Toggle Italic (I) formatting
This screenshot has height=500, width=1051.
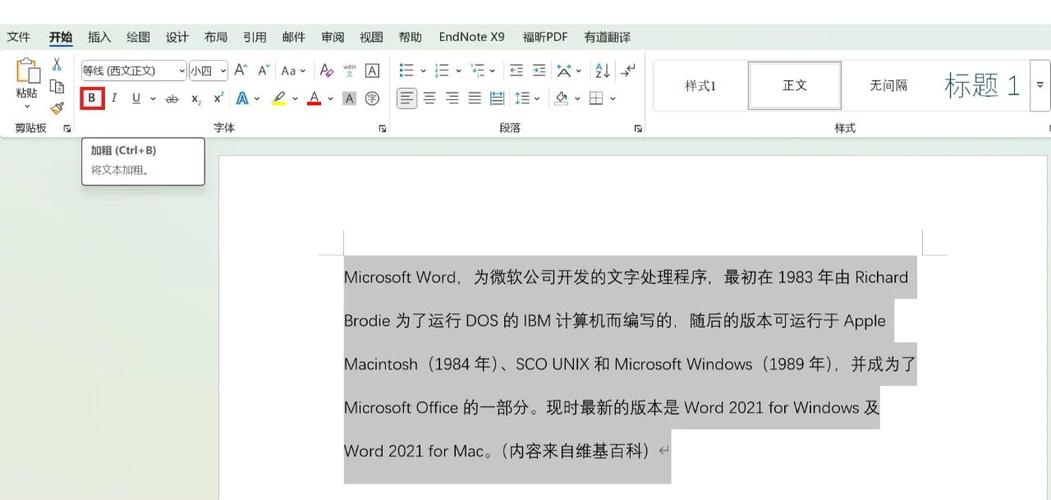pos(114,99)
